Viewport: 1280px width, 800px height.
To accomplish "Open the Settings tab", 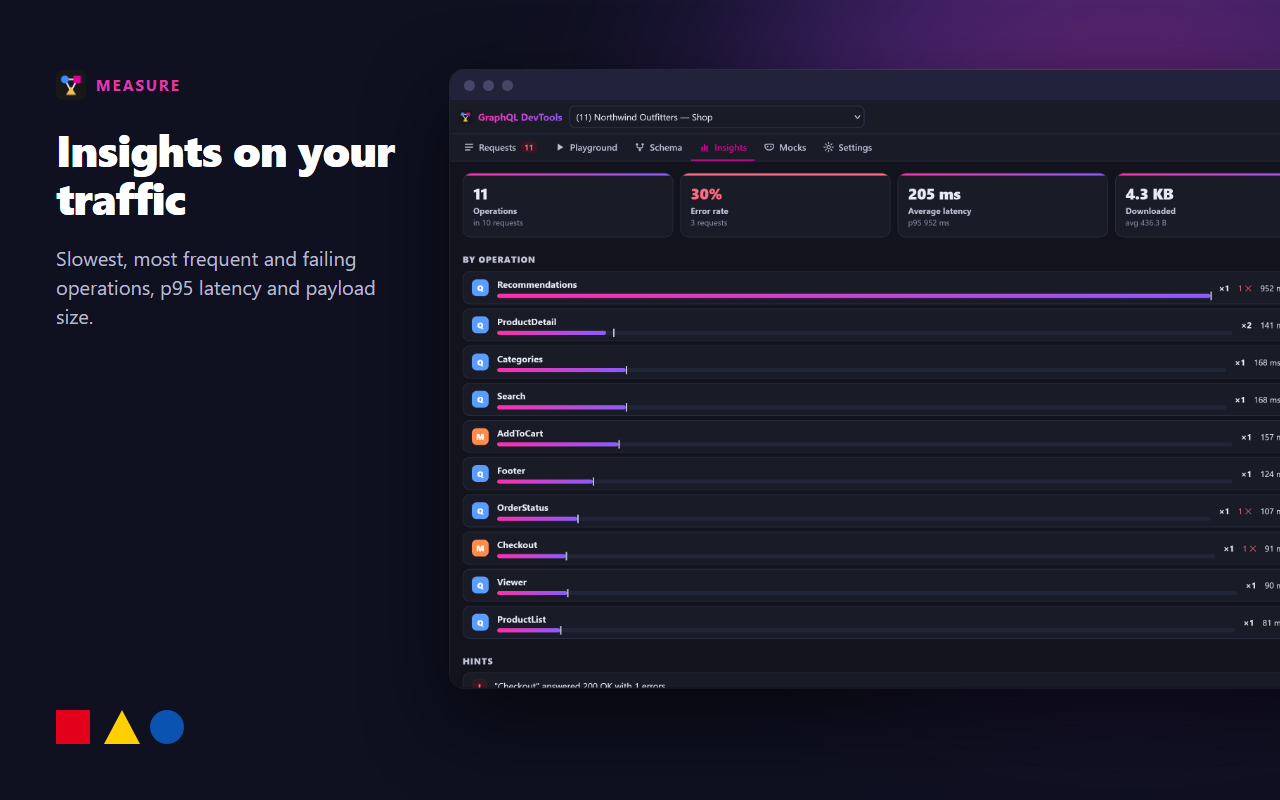I will tap(848, 147).
